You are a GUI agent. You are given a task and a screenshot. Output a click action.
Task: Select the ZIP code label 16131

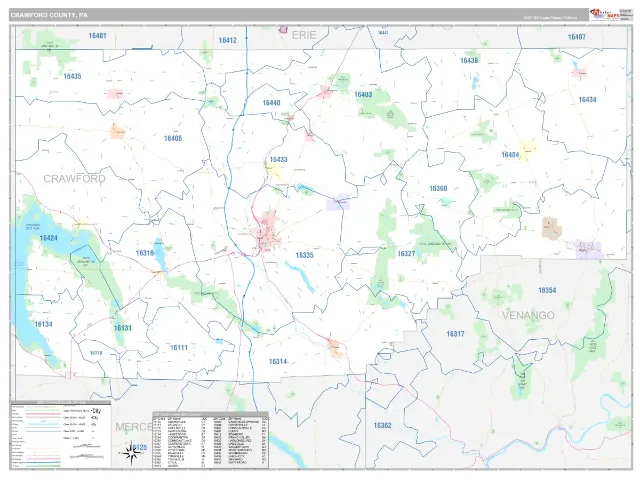click(122, 328)
